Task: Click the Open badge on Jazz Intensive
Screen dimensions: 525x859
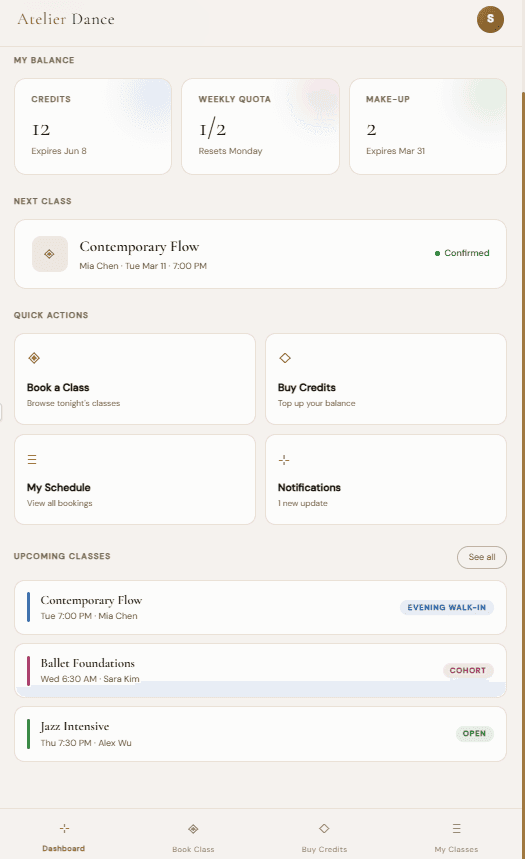Action: coord(474,734)
